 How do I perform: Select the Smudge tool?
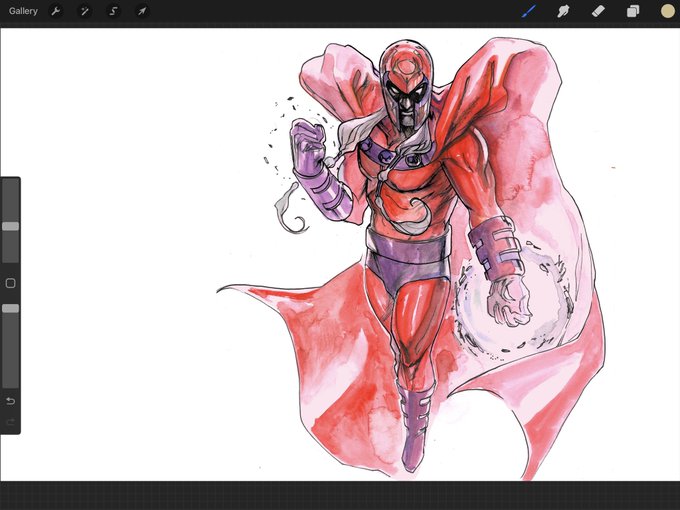pyautogui.click(x=563, y=11)
